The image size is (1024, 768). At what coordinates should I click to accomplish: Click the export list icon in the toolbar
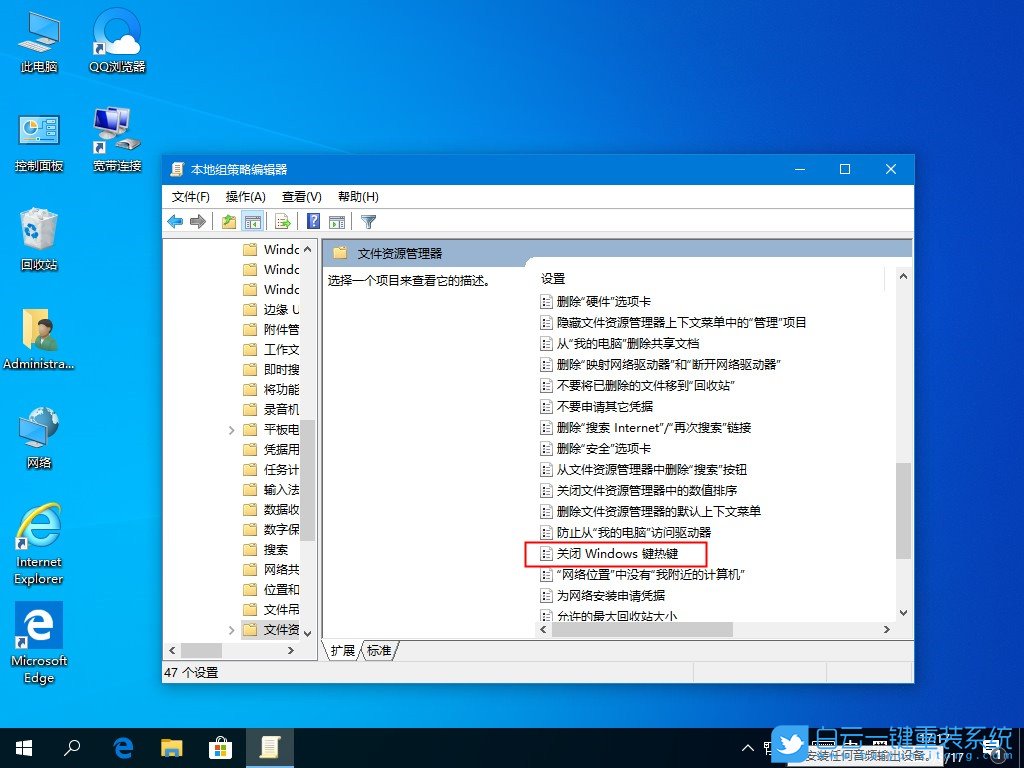282,220
